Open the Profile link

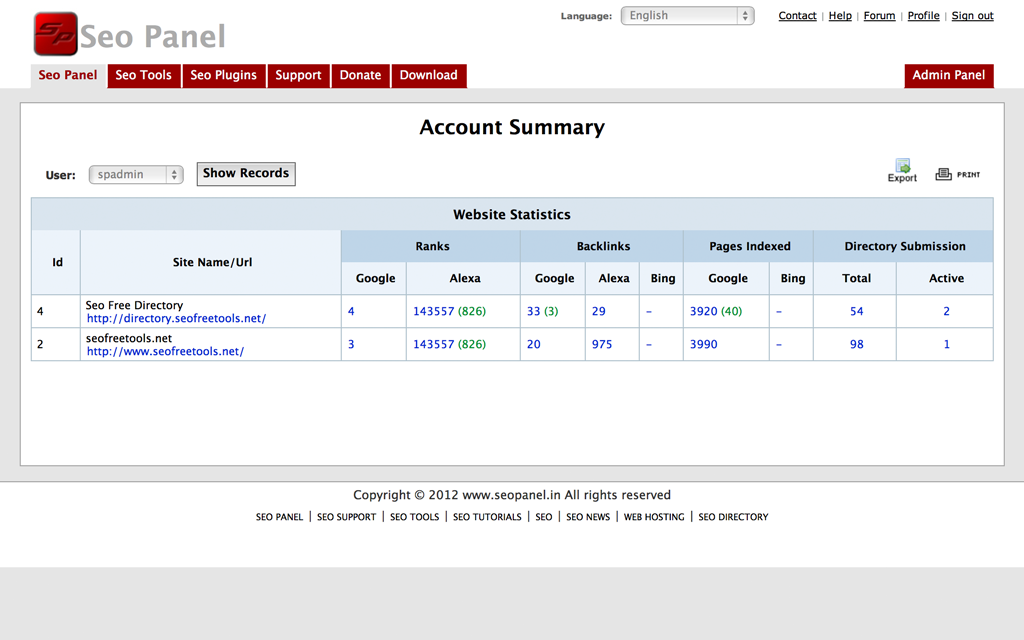pos(923,16)
